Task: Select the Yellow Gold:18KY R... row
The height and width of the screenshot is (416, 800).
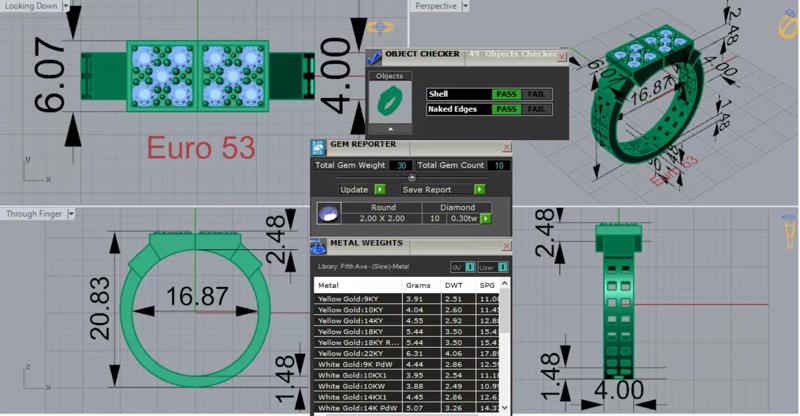Action: pyautogui.click(x=407, y=342)
